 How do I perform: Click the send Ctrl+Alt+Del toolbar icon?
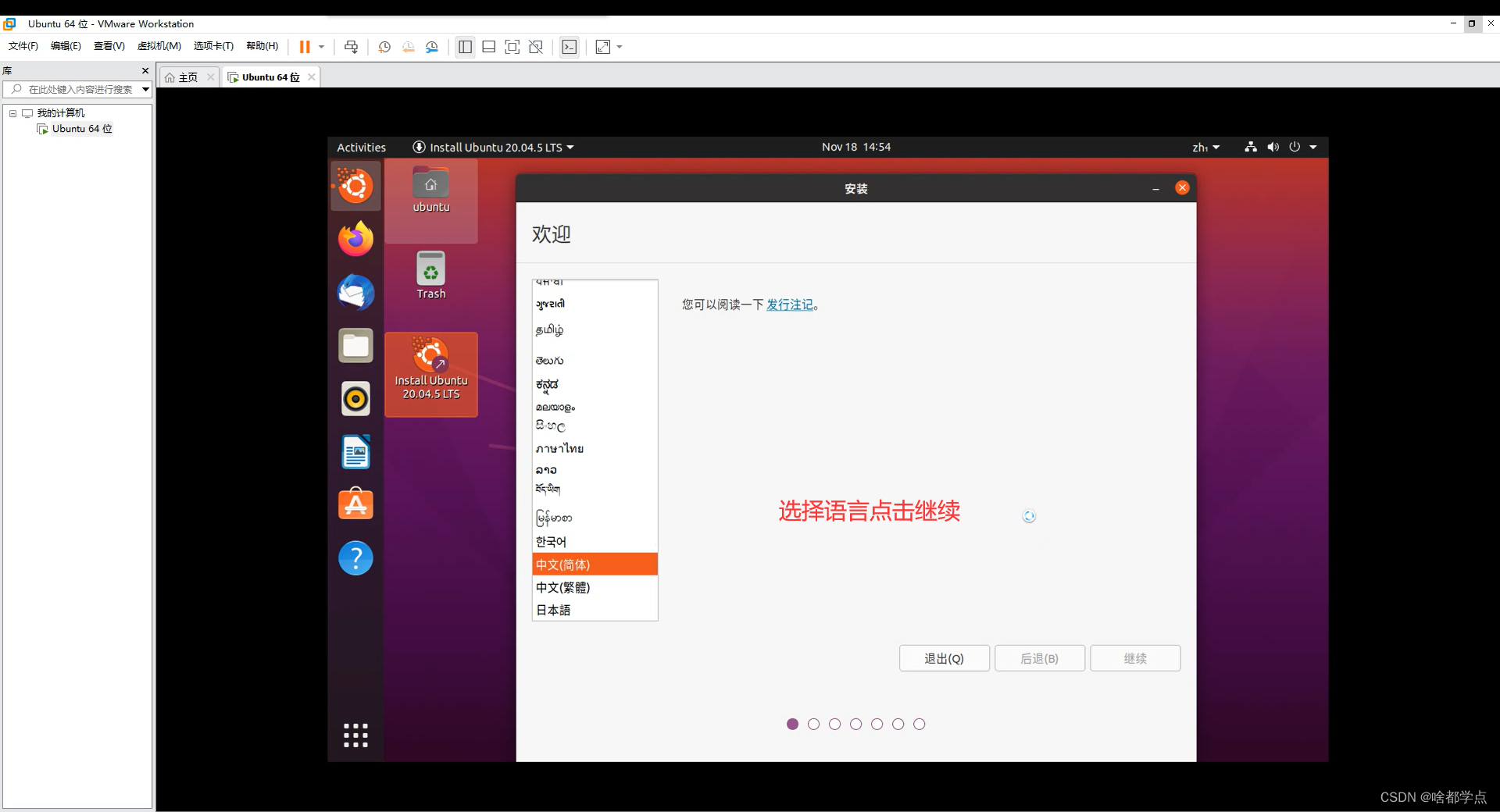coord(352,47)
